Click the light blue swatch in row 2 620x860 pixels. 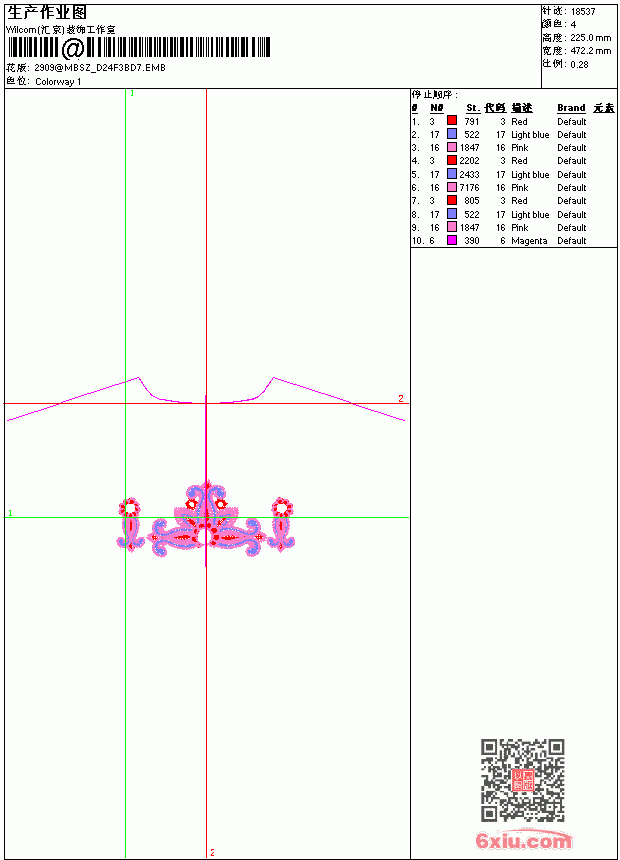tap(452, 134)
